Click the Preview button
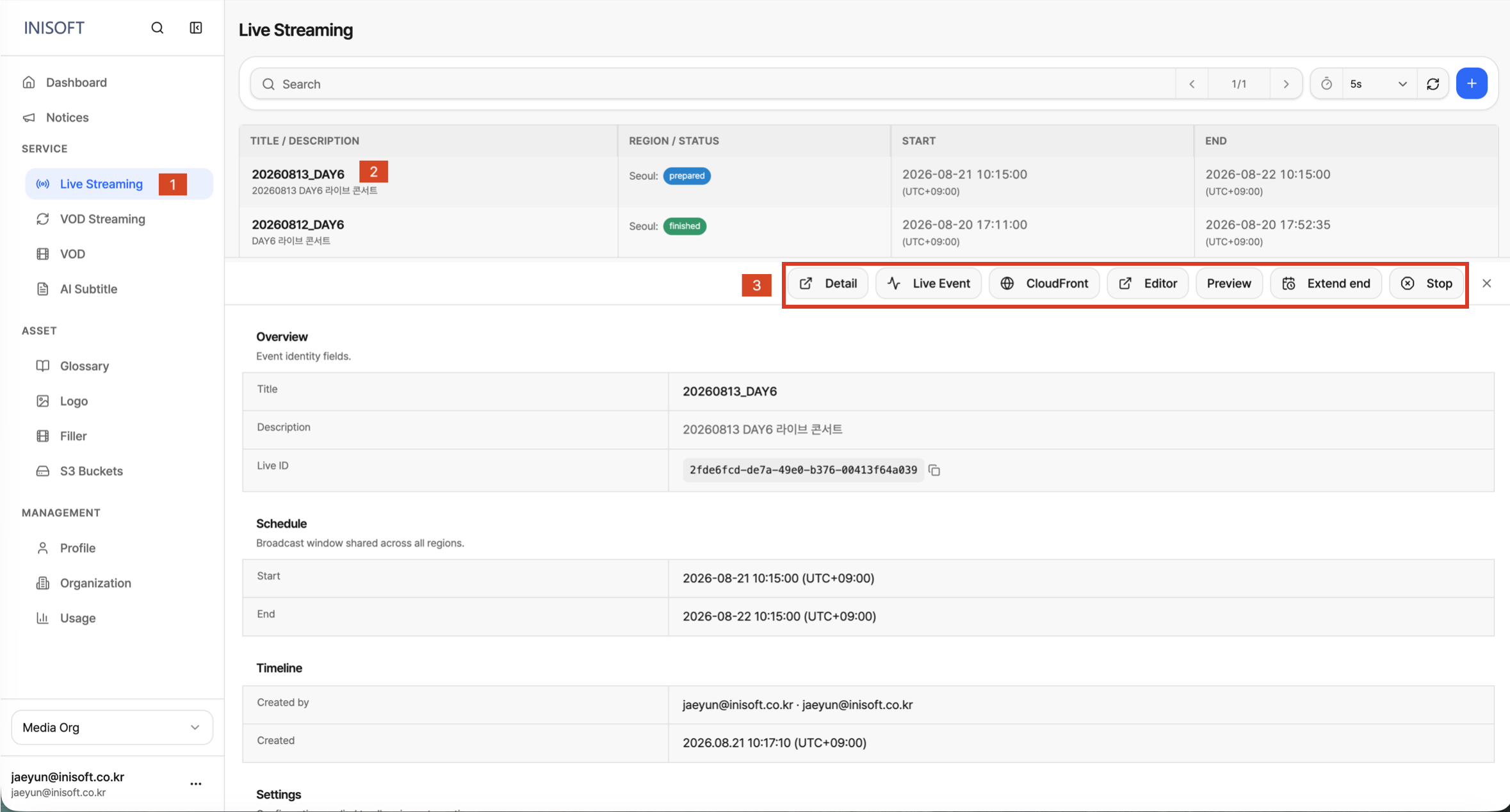The height and width of the screenshot is (812, 1510). point(1229,283)
